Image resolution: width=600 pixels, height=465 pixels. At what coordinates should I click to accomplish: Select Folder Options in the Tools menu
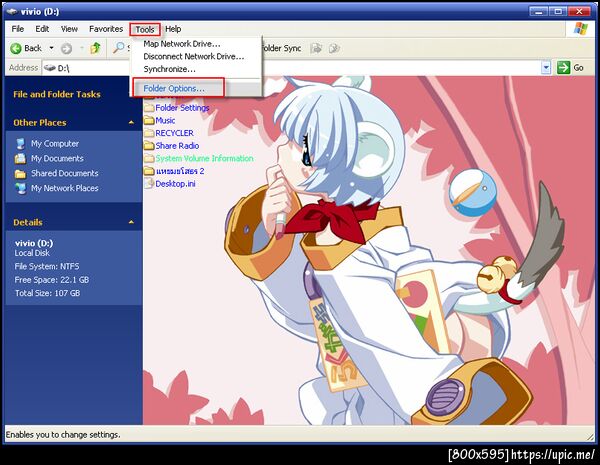(196, 88)
